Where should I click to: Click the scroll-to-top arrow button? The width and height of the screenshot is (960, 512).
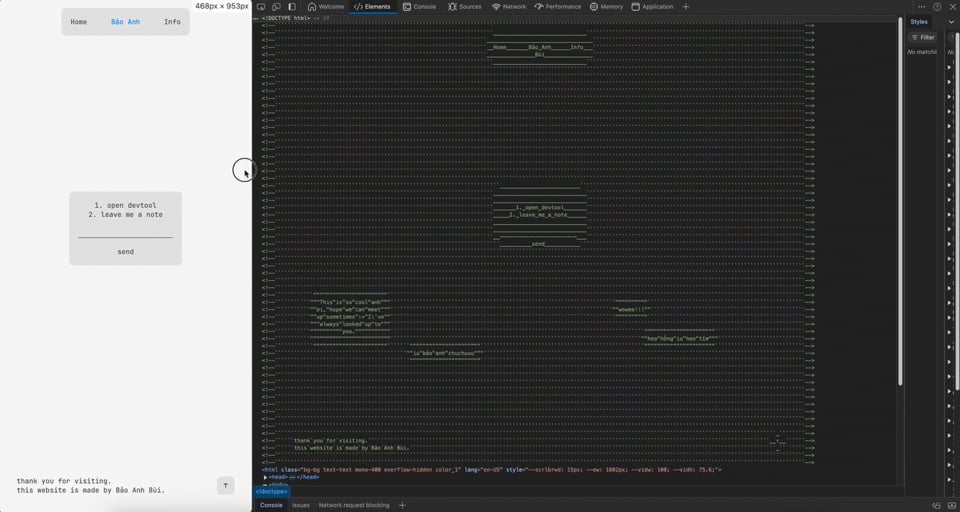225,486
